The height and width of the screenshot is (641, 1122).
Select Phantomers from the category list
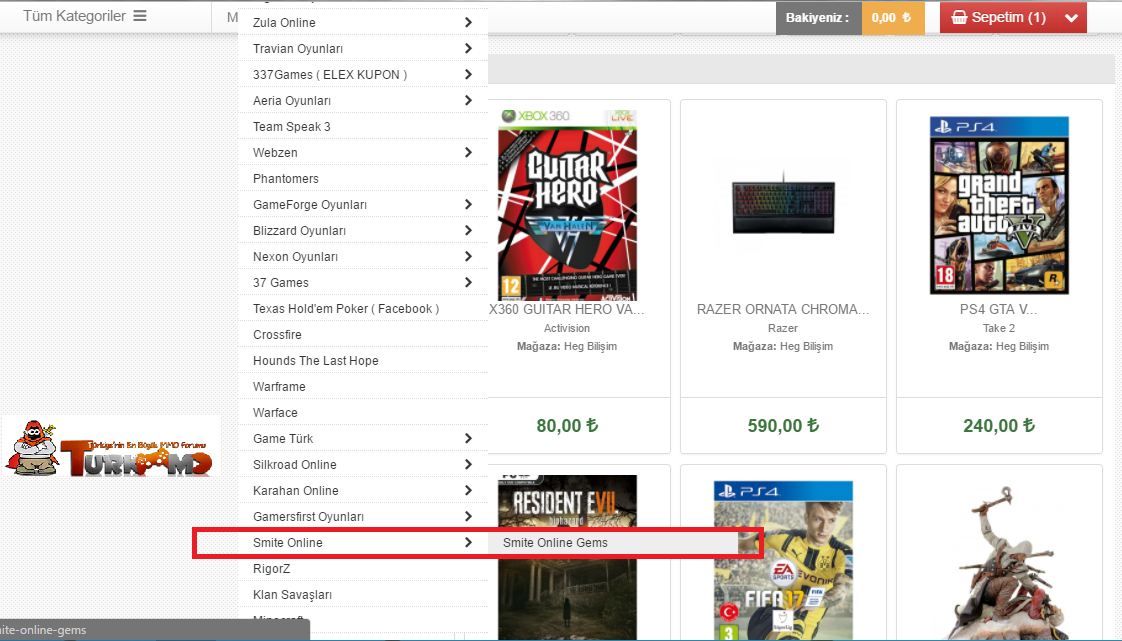286,179
